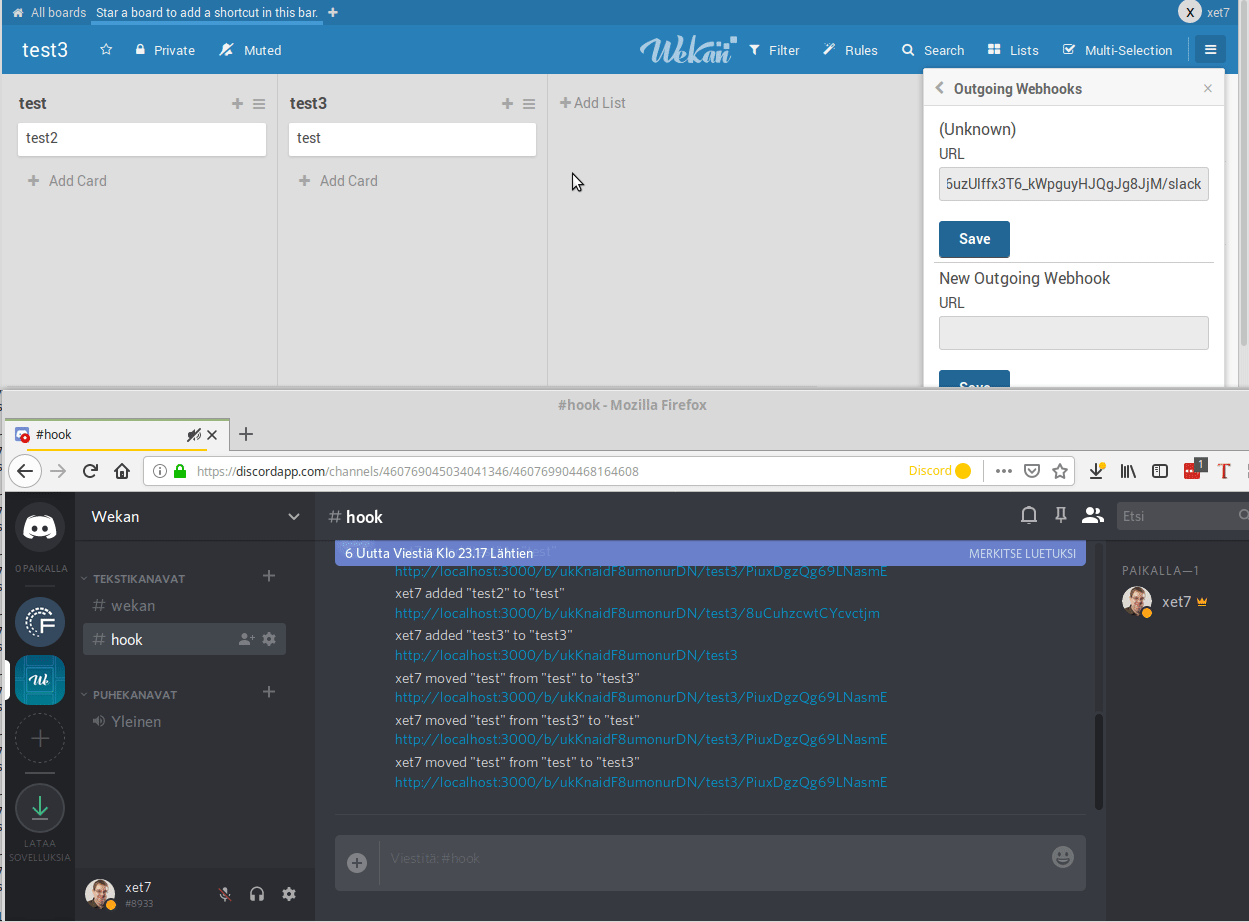Open the test3 board link in chat
This screenshot has width=1249, height=922.
[x=565, y=655]
